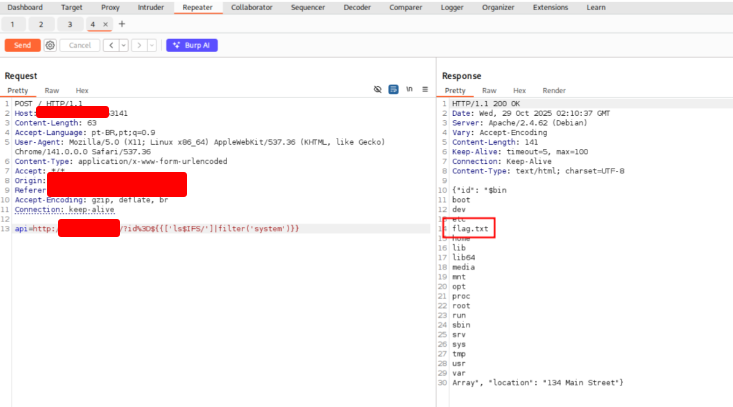Select the Response Render tab
The width and height of the screenshot is (733, 407).
(554, 91)
